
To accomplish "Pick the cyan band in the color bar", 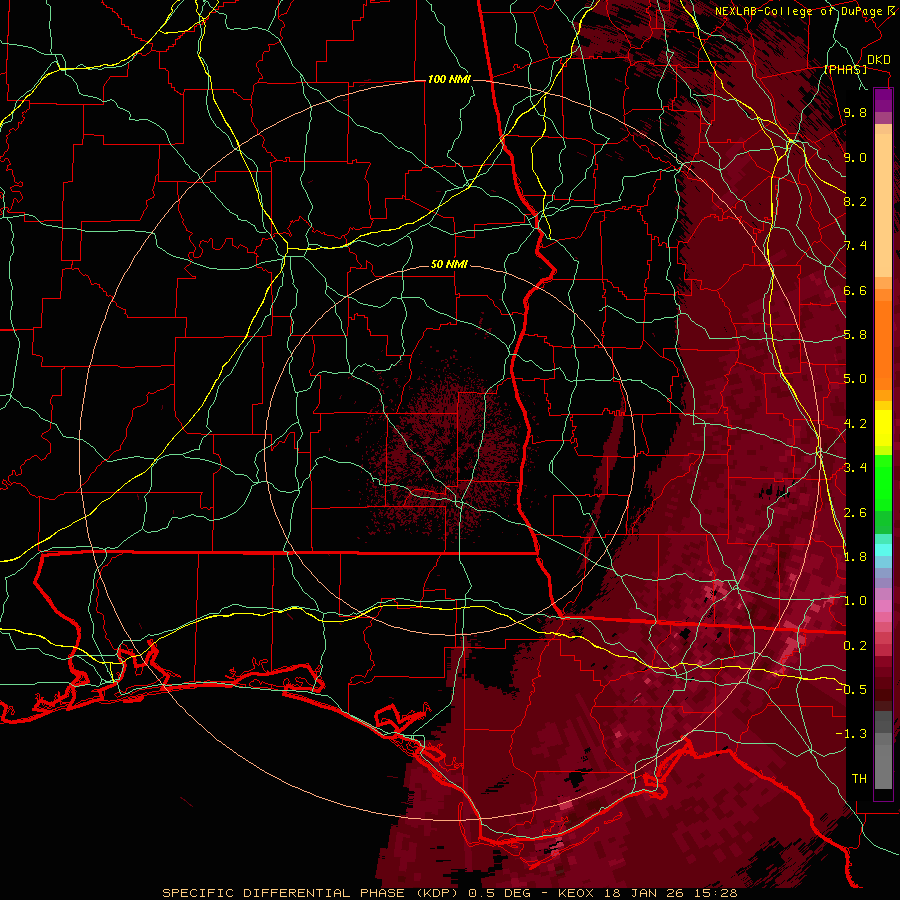I will (883, 550).
